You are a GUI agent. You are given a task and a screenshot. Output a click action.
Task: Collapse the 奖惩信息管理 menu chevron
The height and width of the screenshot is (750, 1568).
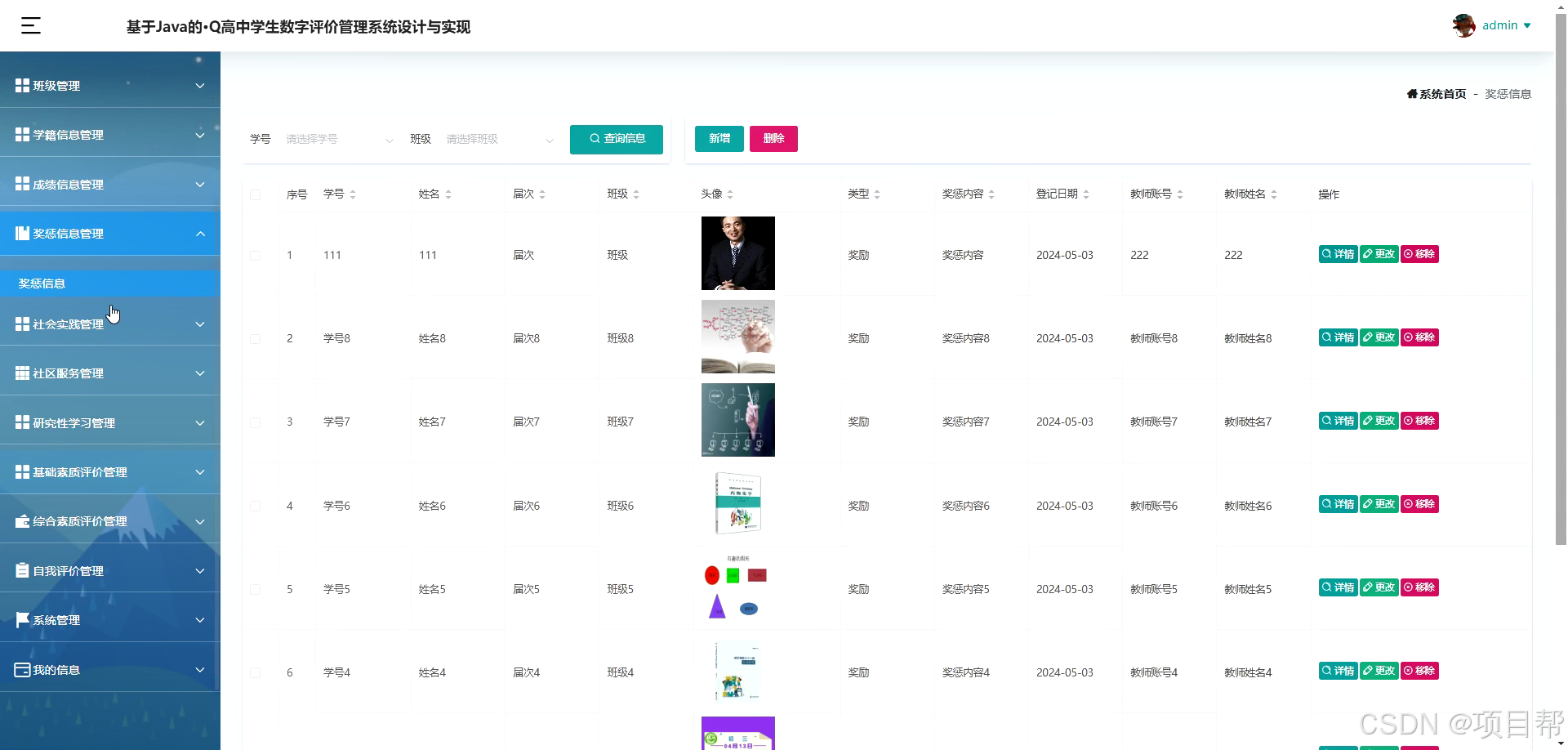[200, 234]
